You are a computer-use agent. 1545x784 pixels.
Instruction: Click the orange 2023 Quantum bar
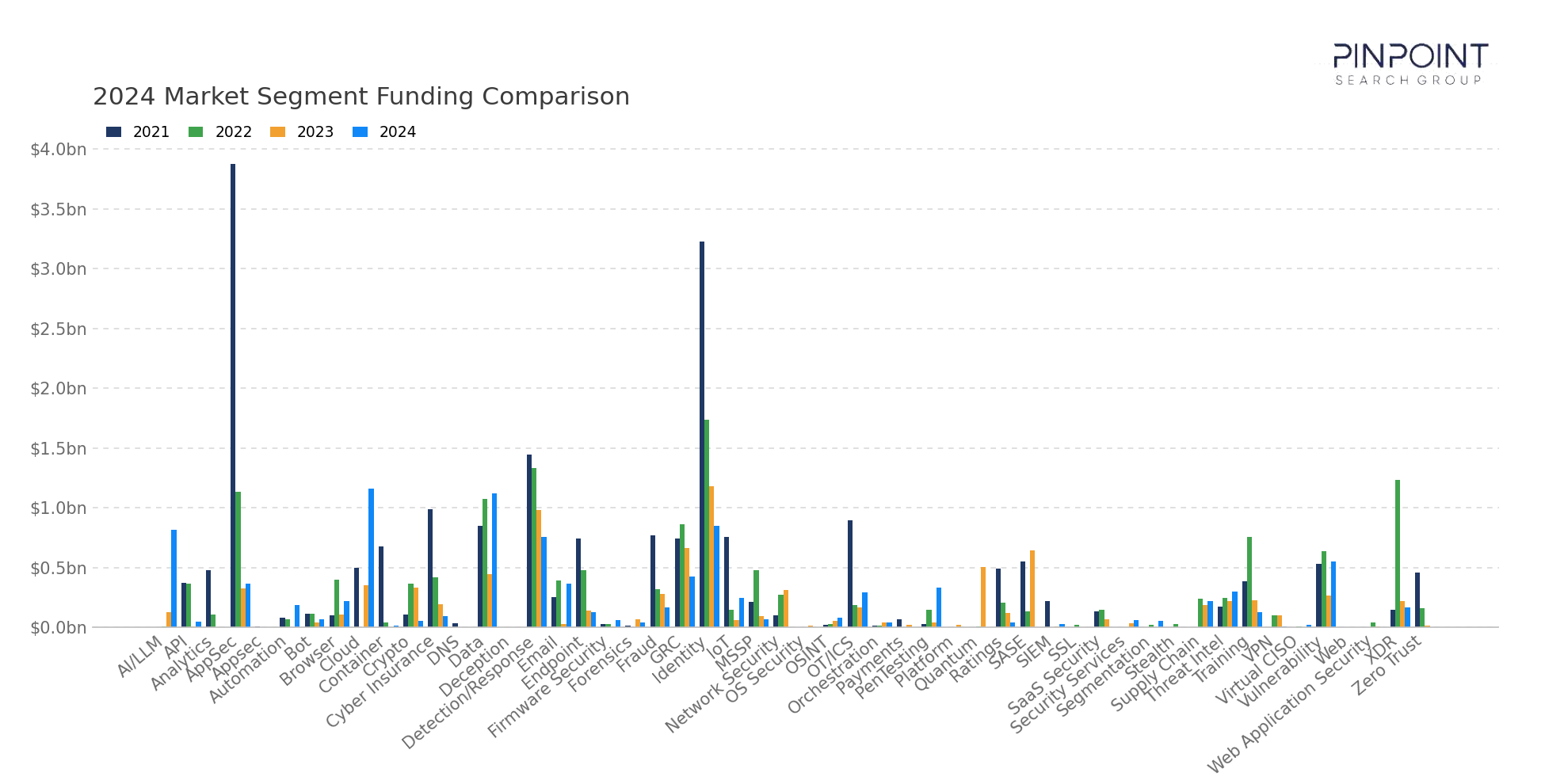coord(983,597)
